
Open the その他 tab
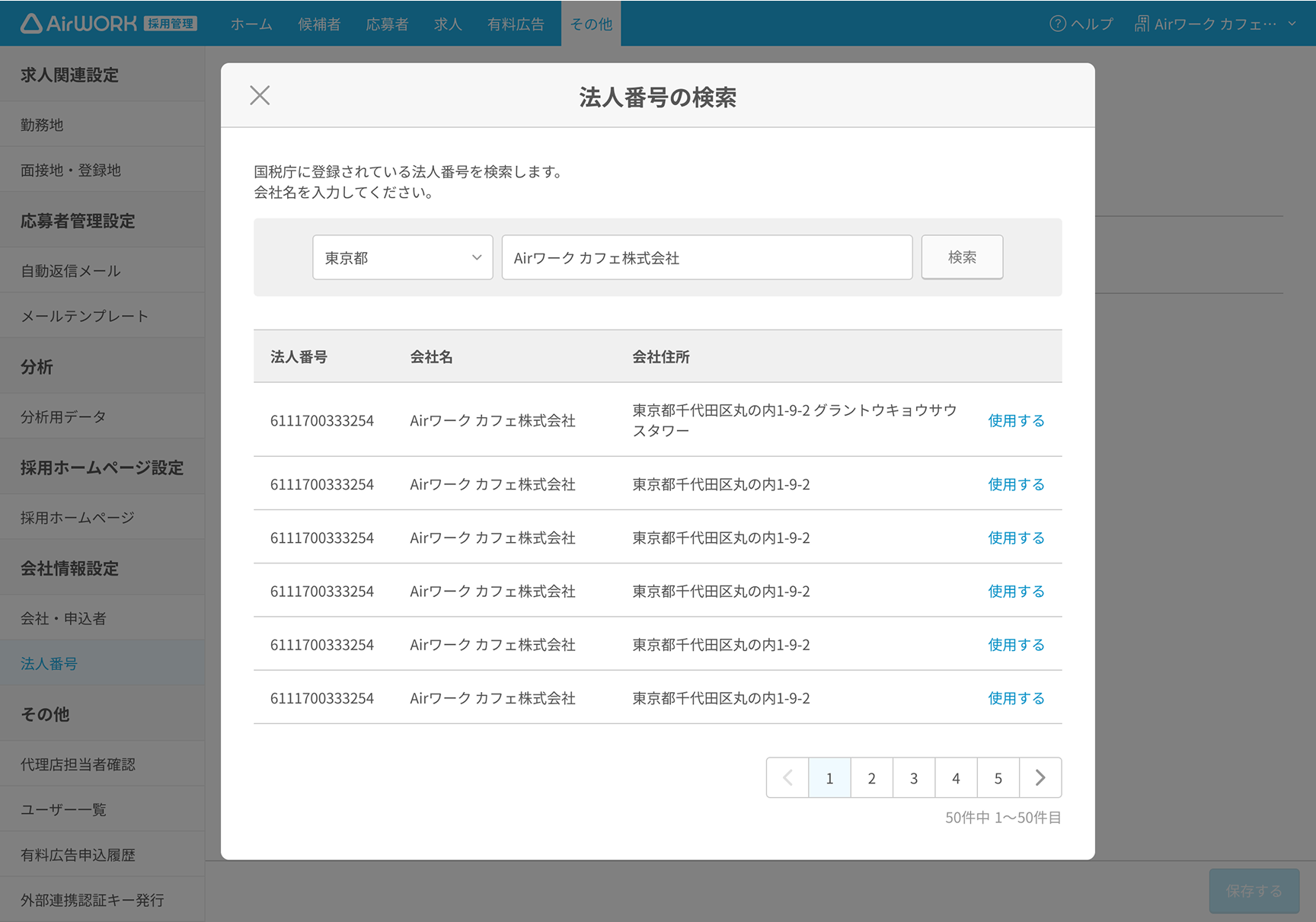[x=591, y=24]
